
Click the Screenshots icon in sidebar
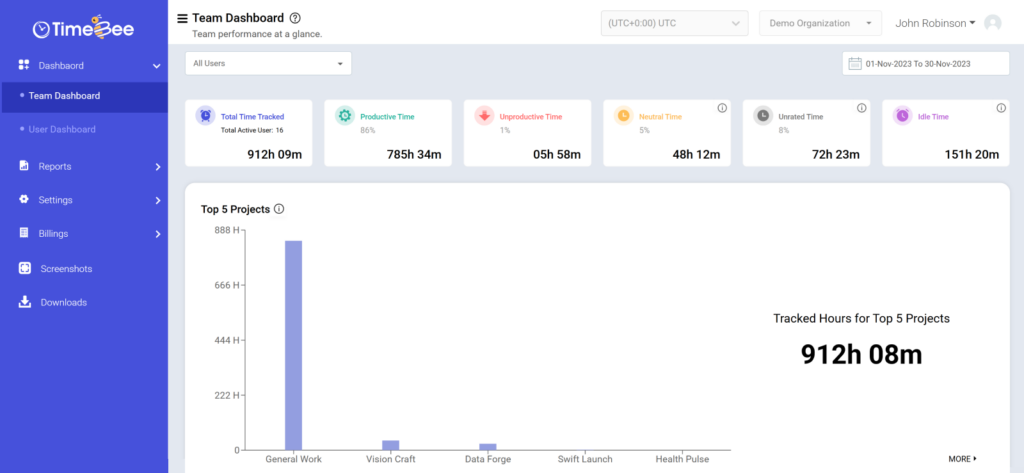tap(25, 268)
